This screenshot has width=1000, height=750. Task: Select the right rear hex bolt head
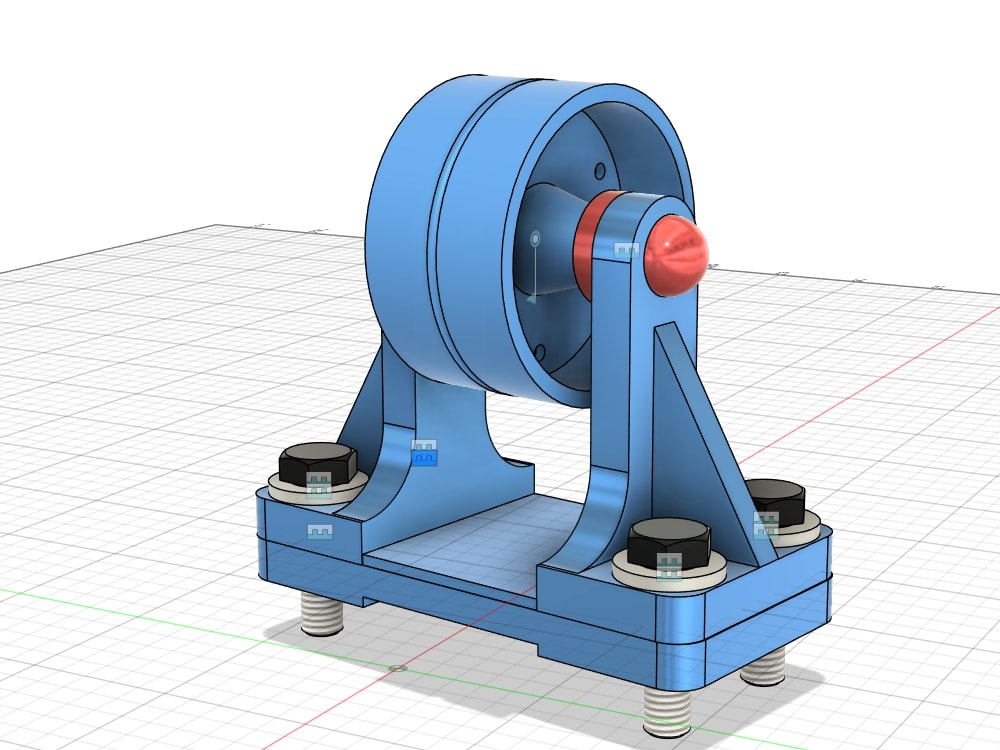pos(778,497)
